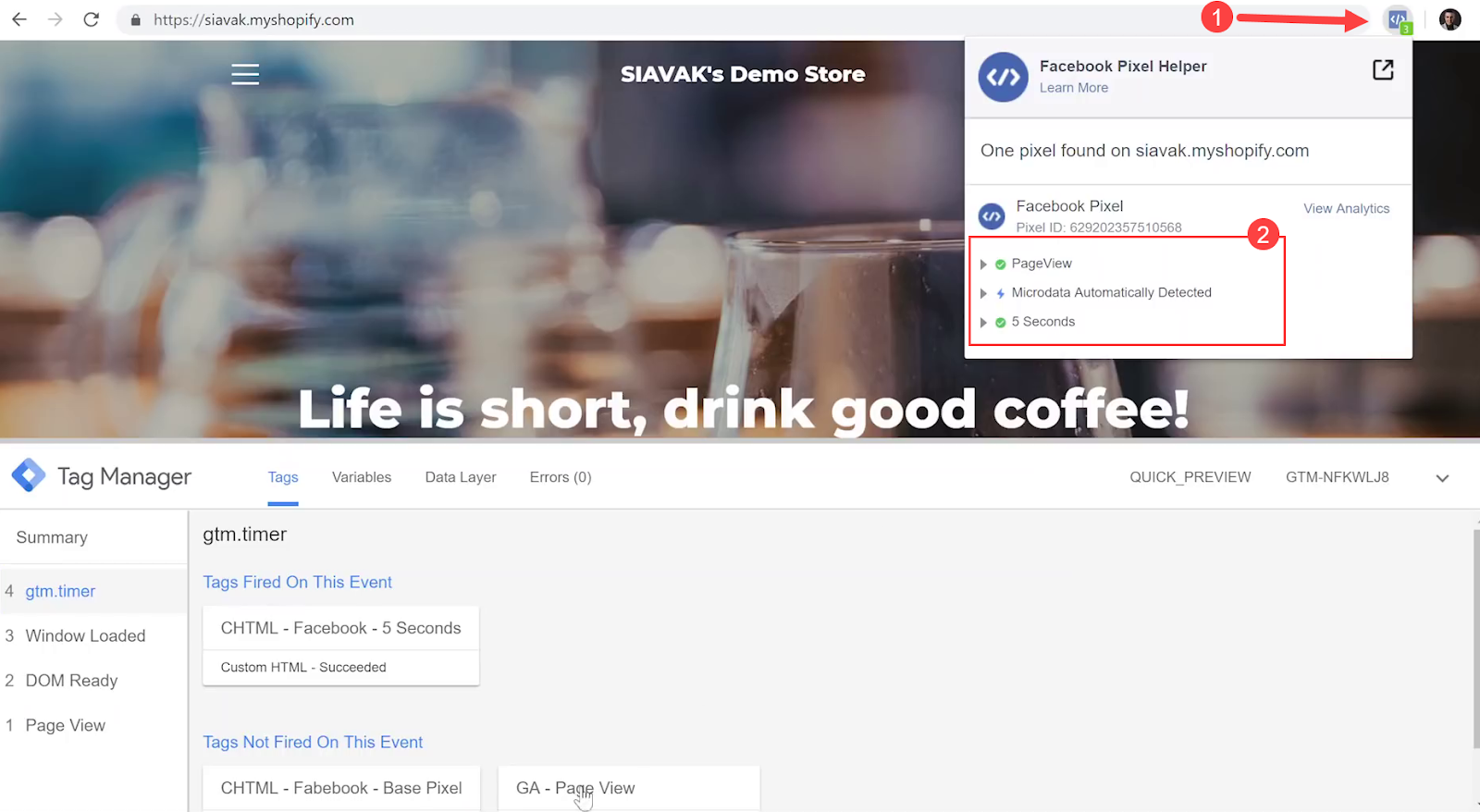
Task: Go back with the browser back arrow
Action: [19, 19]
